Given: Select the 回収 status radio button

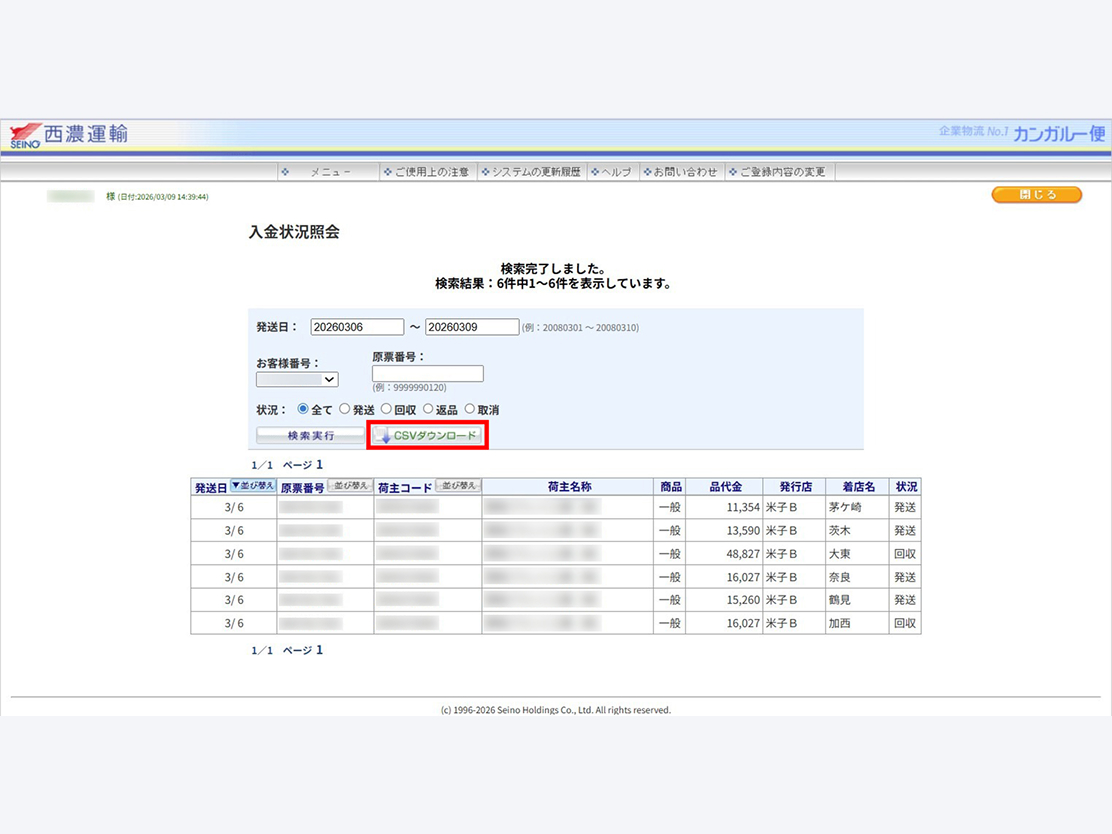Looking at the screenshot, I should click(387, 409).
